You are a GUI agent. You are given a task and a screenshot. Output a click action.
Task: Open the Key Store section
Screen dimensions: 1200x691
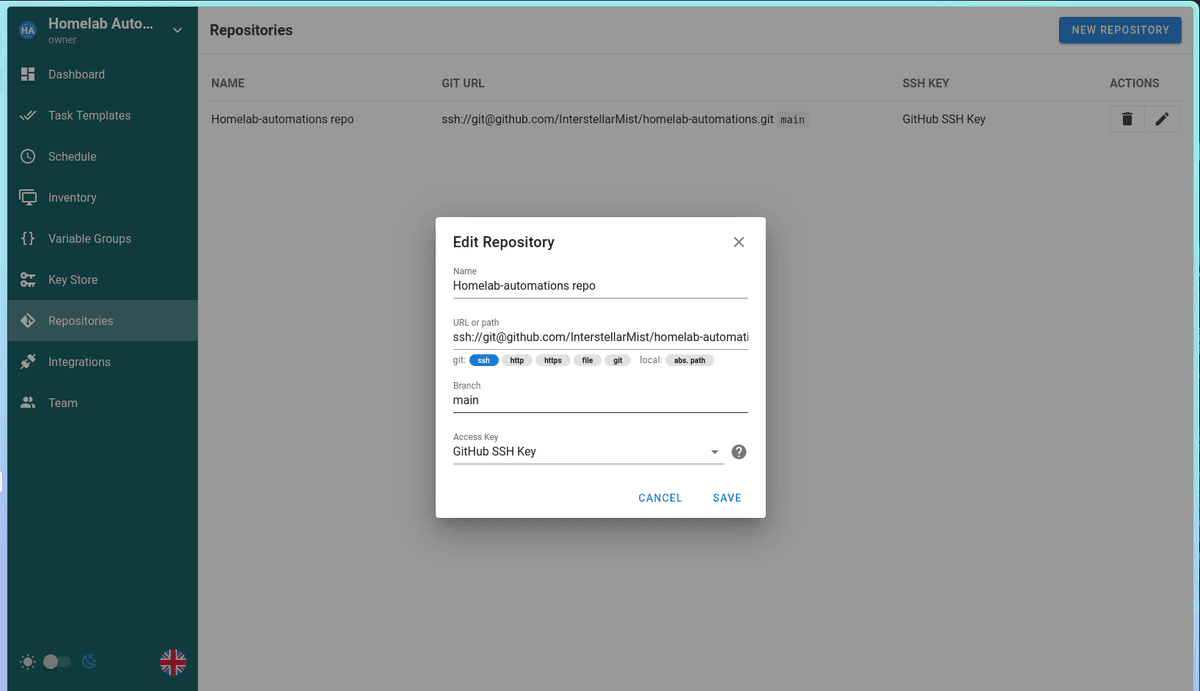(x=102, y=279)
